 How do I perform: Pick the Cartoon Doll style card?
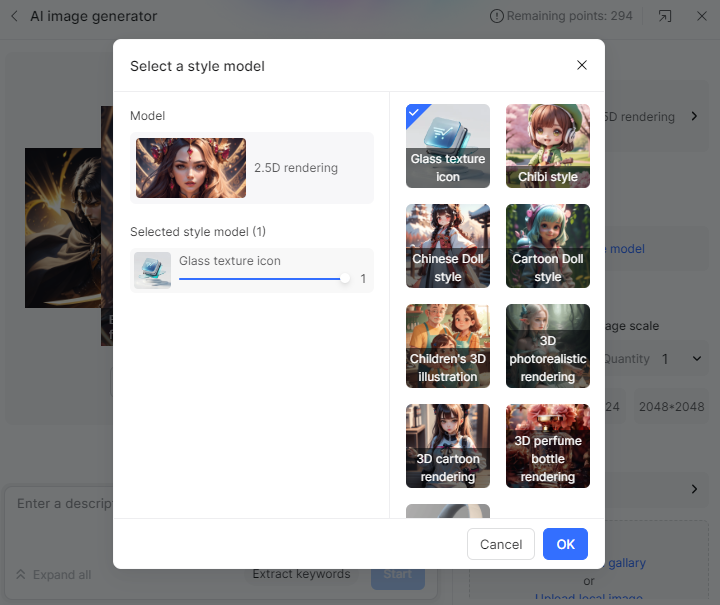pyautogui.click(x=548, y=246)
